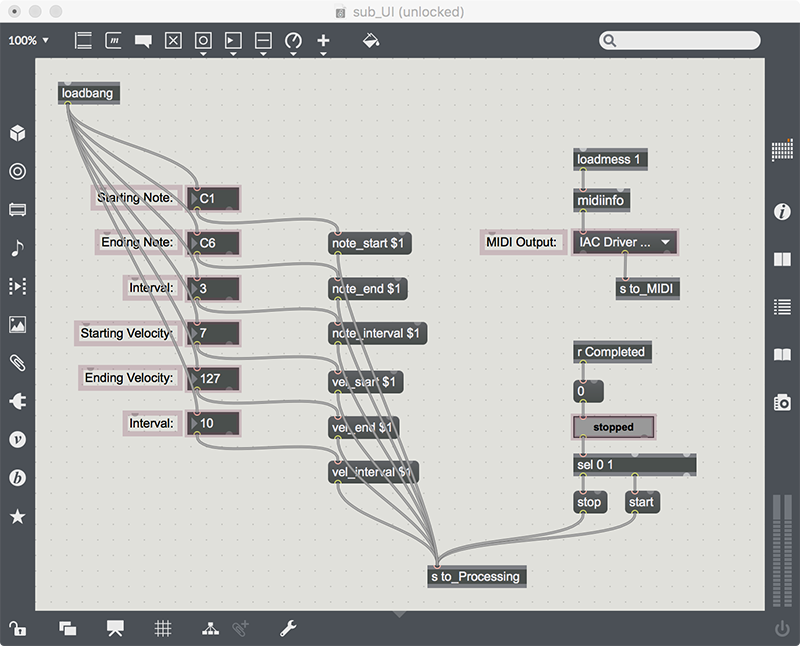800x646 pixels.
Task: Open the Vizzie modules browser
Action: [18, 439]
